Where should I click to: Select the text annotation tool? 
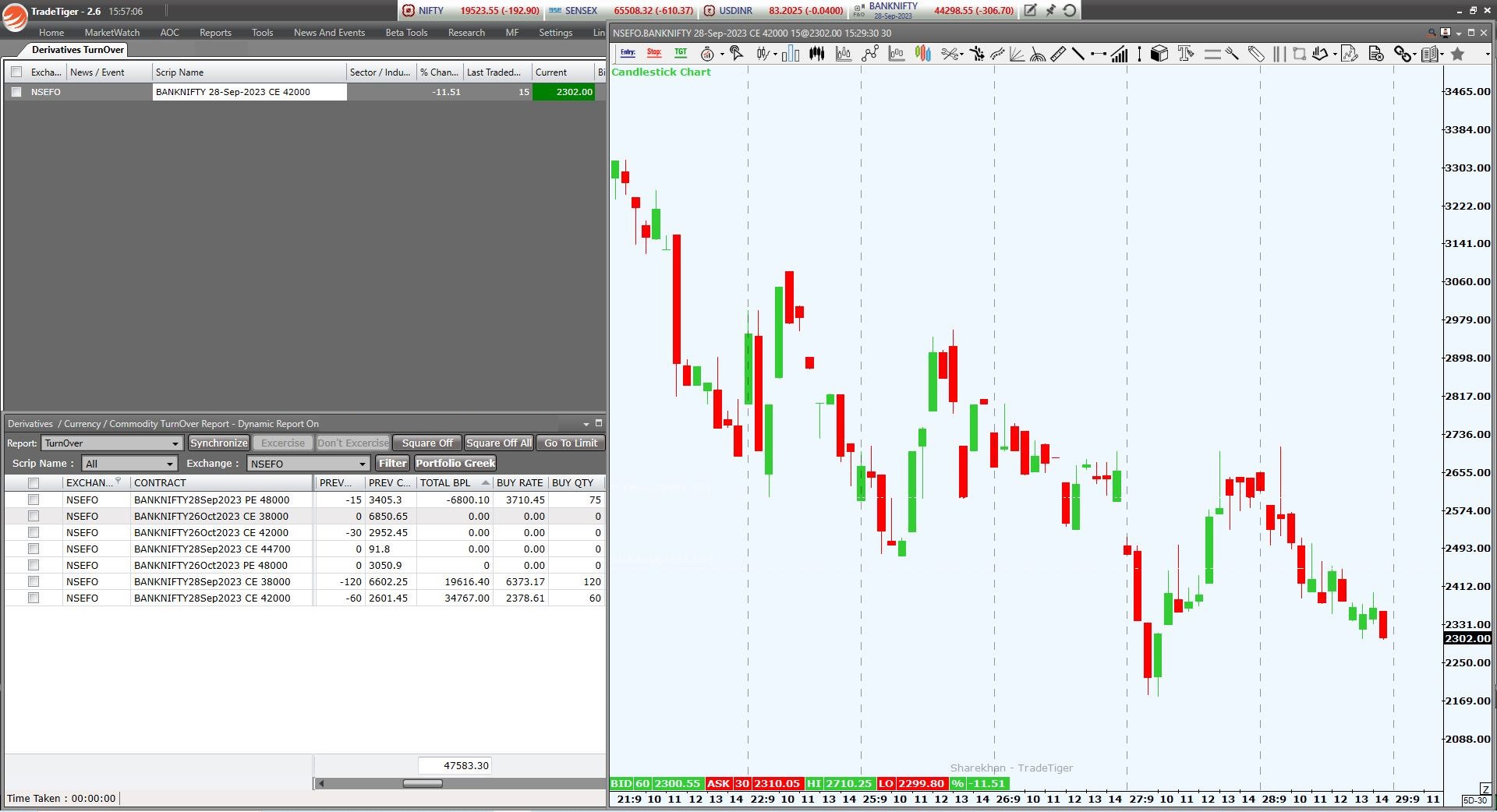coord(1186,54)
